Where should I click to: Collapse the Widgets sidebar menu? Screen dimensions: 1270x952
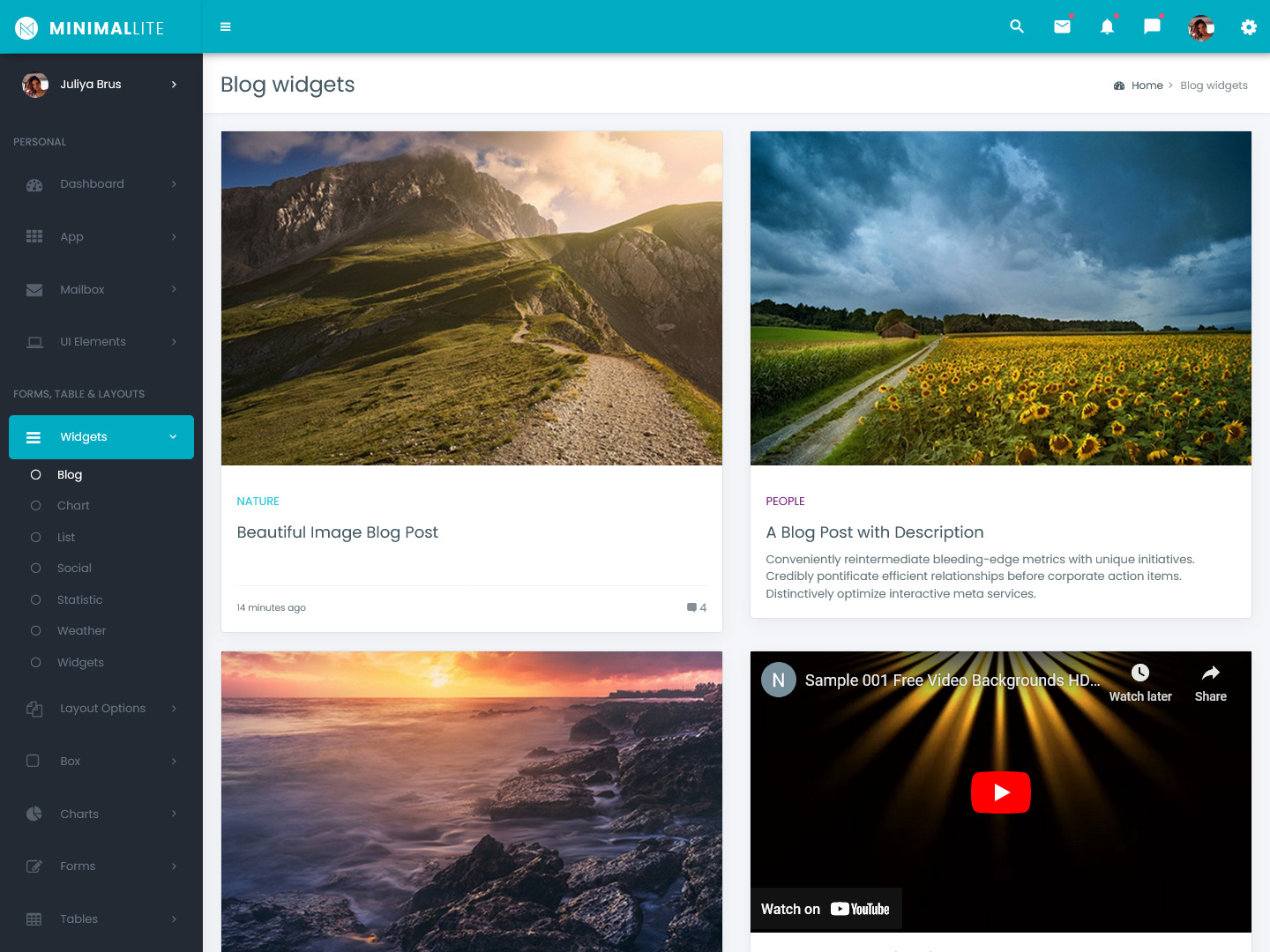click(101, 437)
